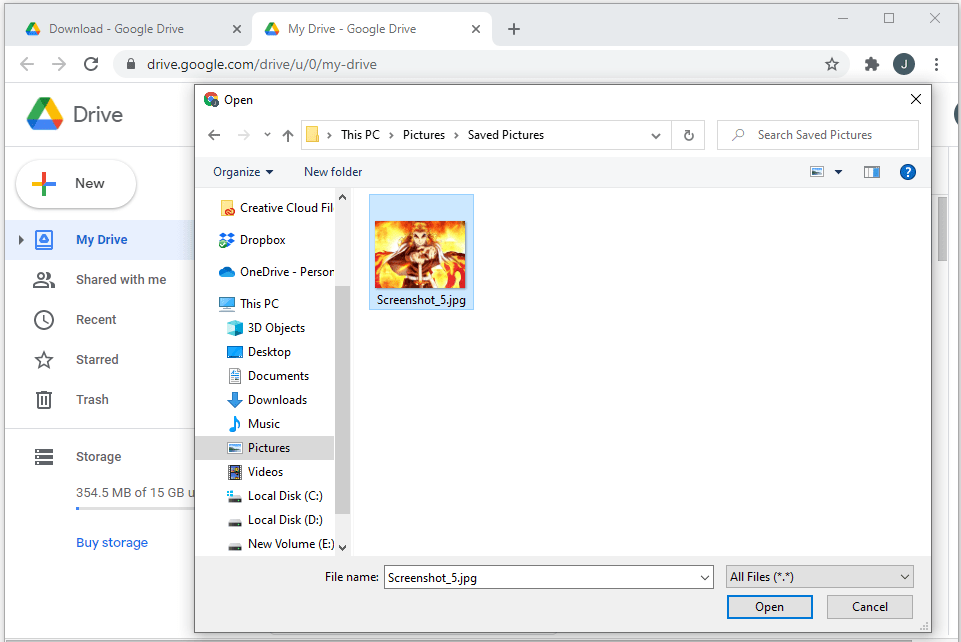Close the Open dialog

click(916, 99)
